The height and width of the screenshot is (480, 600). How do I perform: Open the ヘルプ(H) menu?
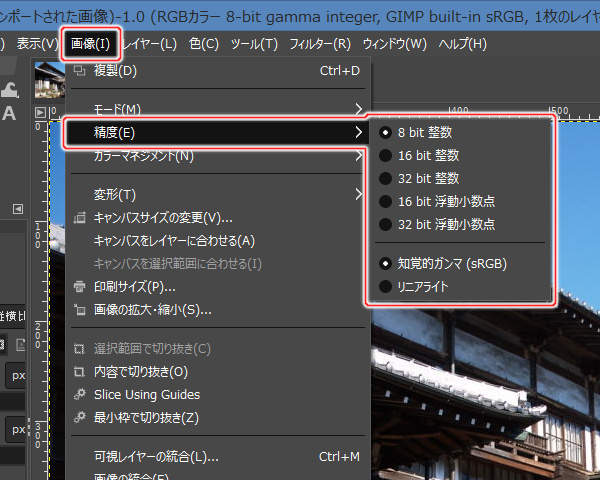point(463,44)
